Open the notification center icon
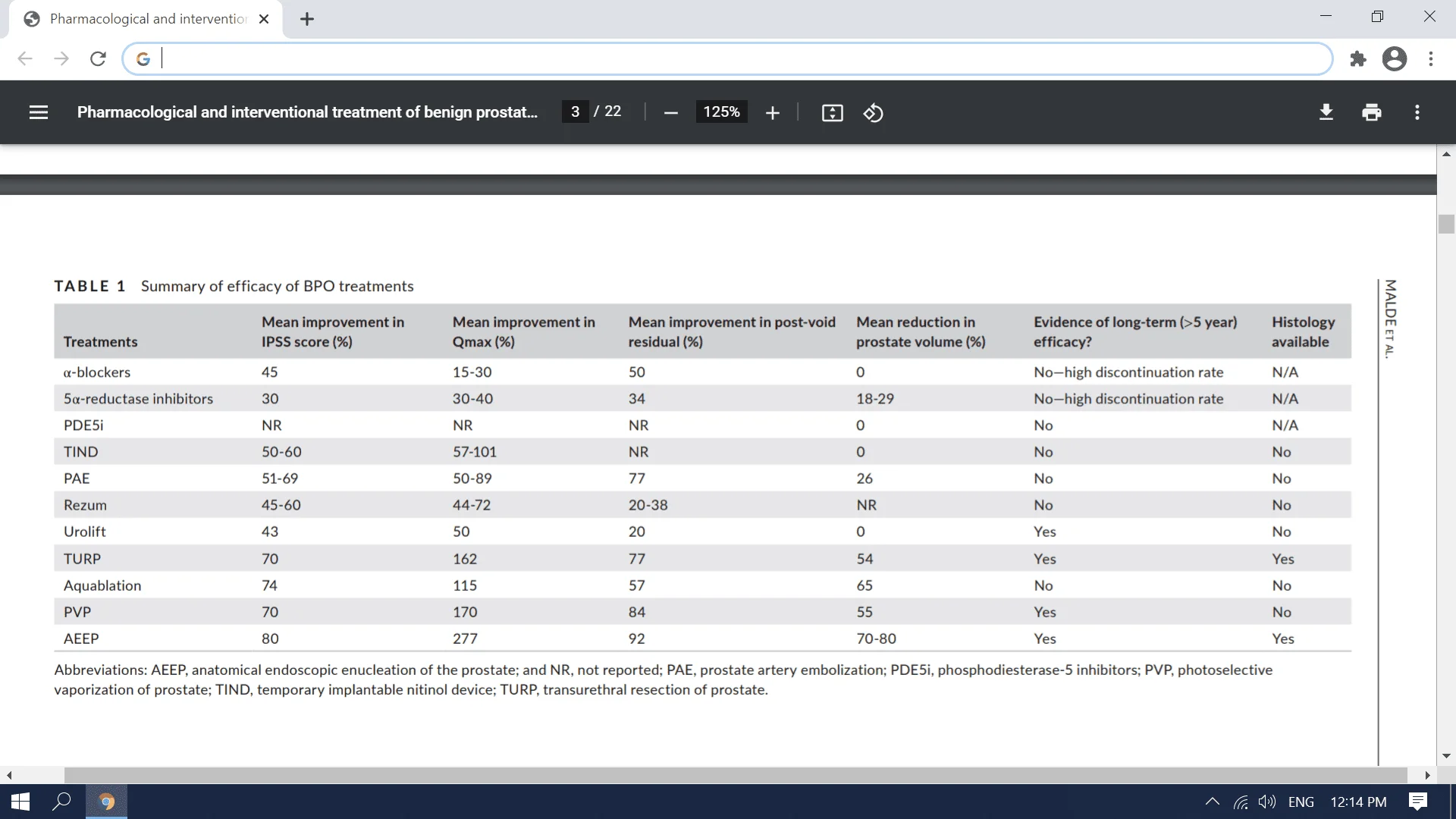The height and width of the screenshot is (819, 1456). 1417,802
